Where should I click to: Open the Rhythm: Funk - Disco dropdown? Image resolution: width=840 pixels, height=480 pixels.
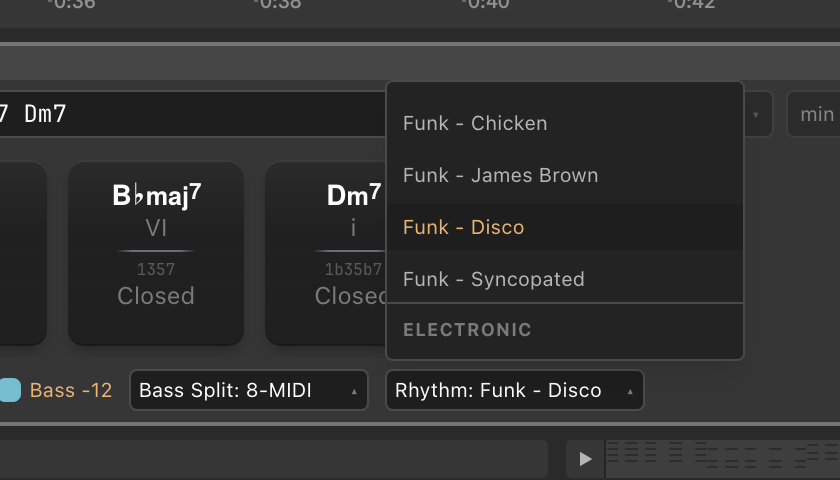tap(514, 391)
